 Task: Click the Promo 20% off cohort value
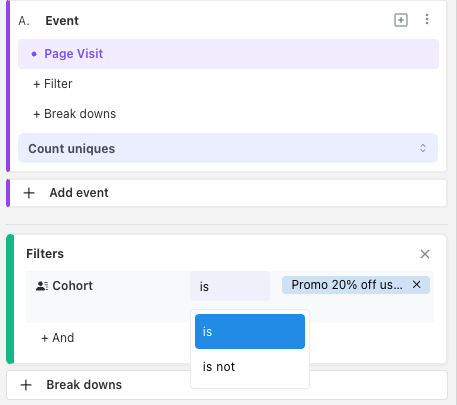[x=347, y=285]
